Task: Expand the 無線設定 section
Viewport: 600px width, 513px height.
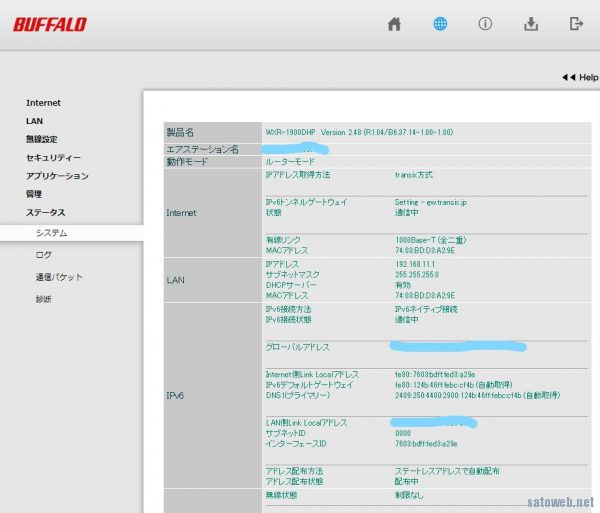Action: 41,139
